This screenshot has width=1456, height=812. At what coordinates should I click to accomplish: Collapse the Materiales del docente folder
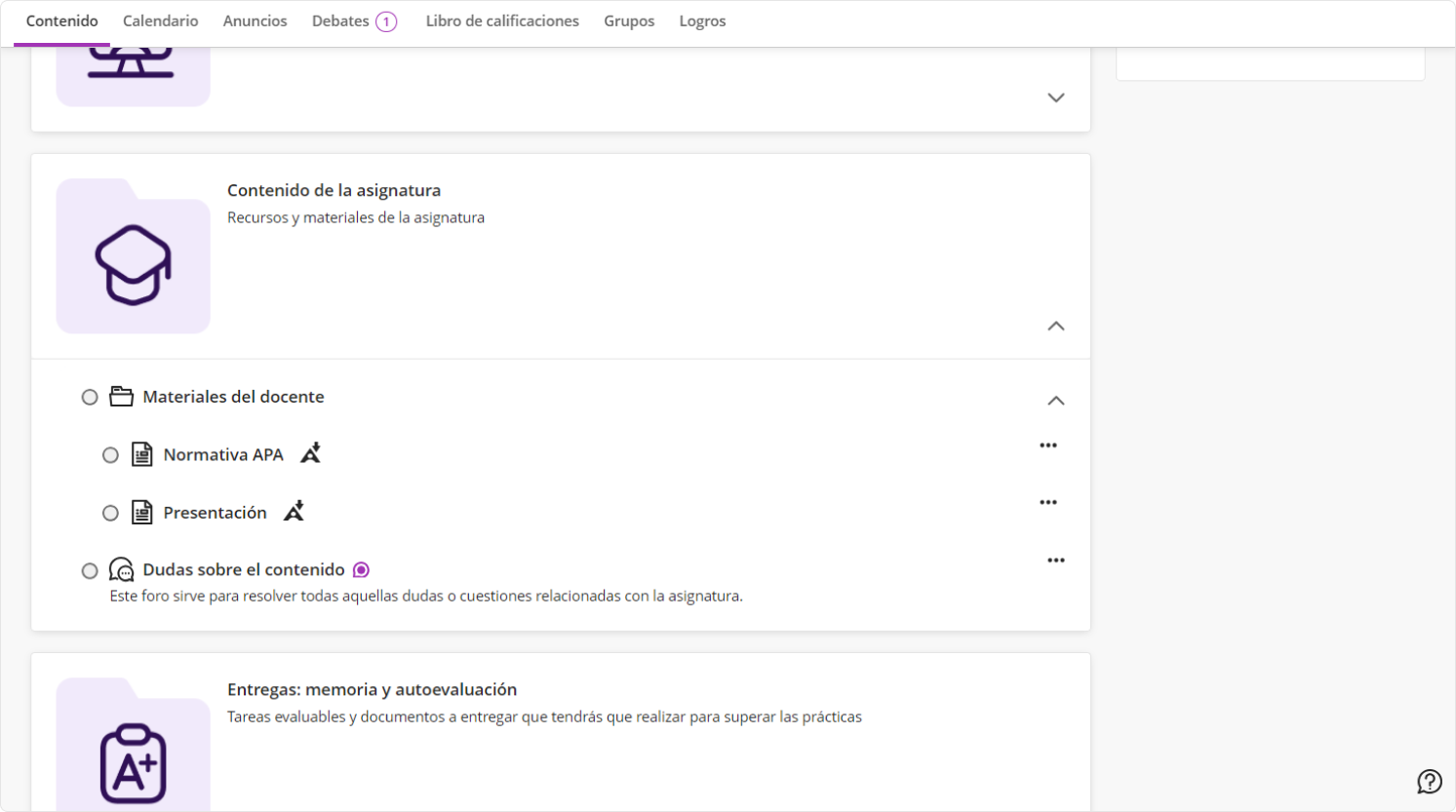coord(1055,401)
